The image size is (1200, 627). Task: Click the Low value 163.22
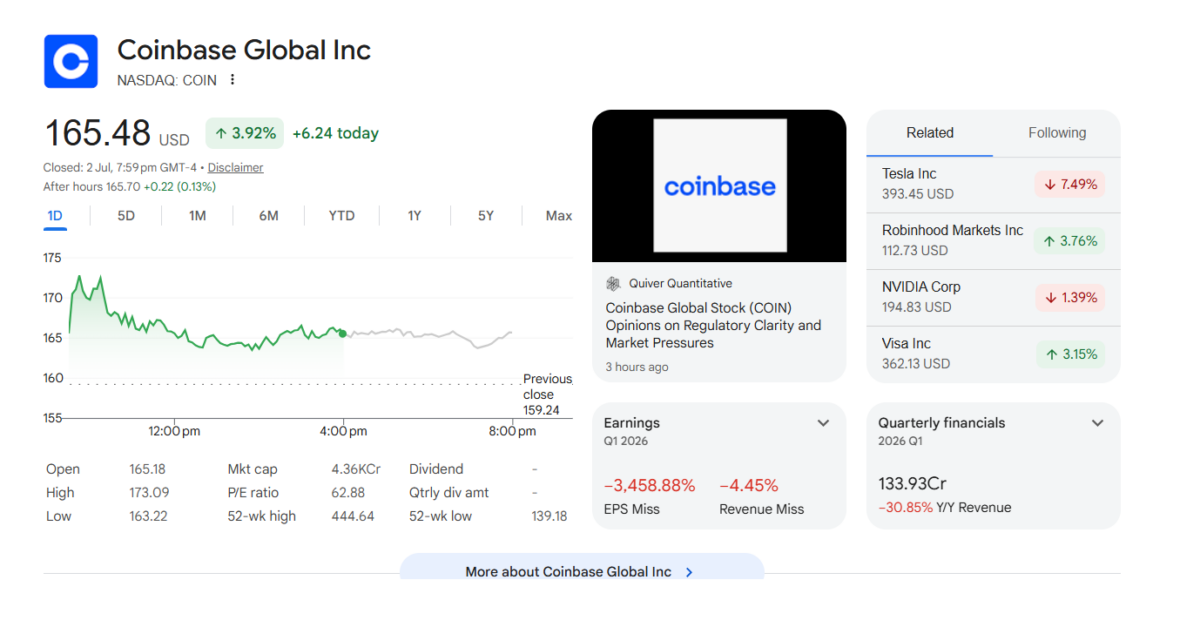point(148,517)
